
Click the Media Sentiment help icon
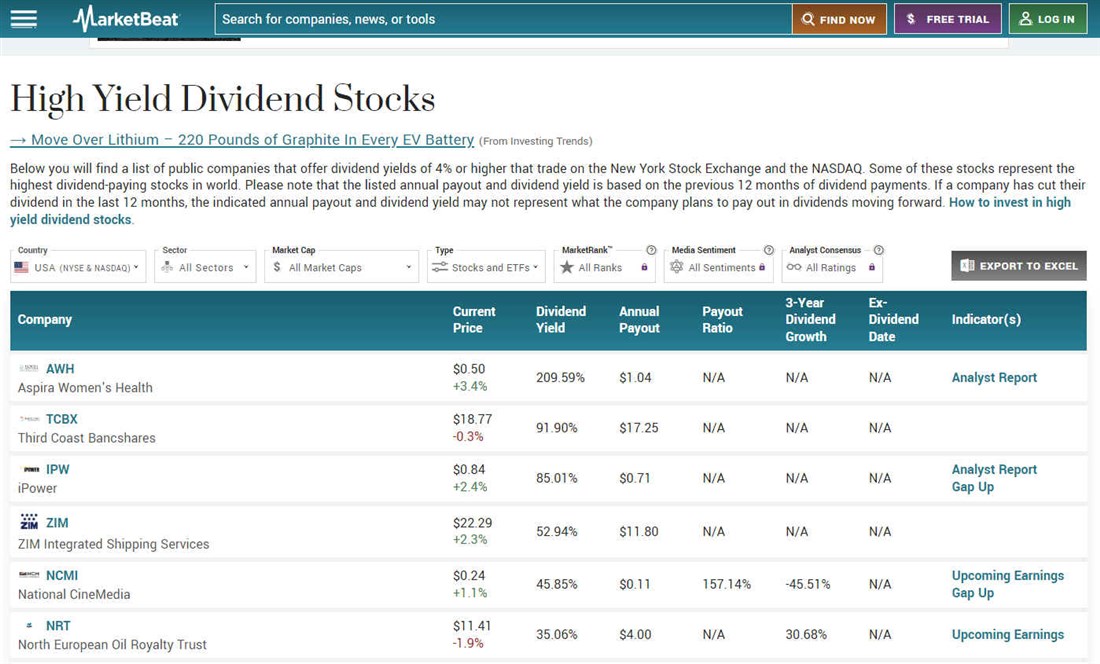click(769, 250)
